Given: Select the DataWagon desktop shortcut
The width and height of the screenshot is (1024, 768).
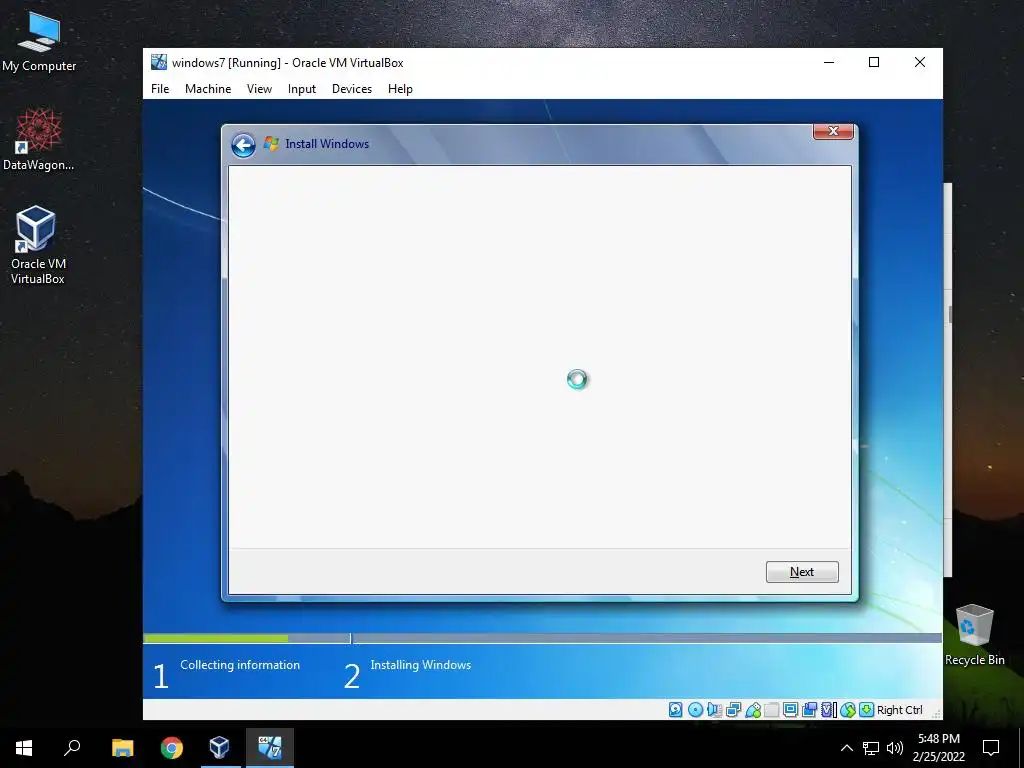Looking at the screenshot, I should pyautogui.click(x=39, y=139).
